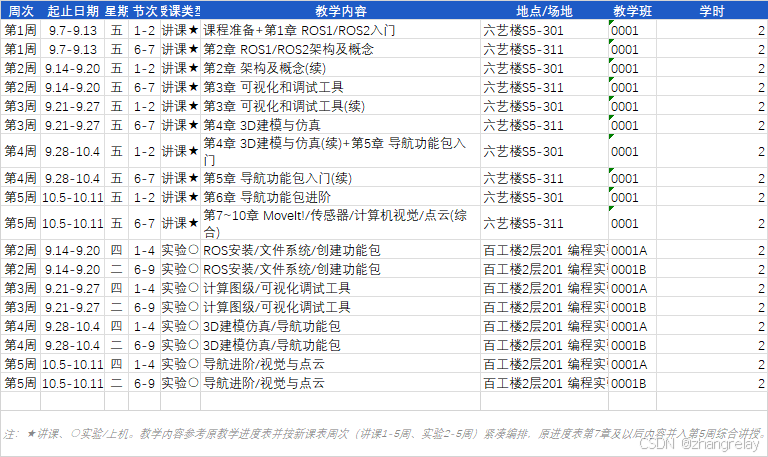768x457 pixels.
Task: Click '六艺楼S5-311' in the ROS1/ROS2架构及概念 row
Action: point(544,49)
